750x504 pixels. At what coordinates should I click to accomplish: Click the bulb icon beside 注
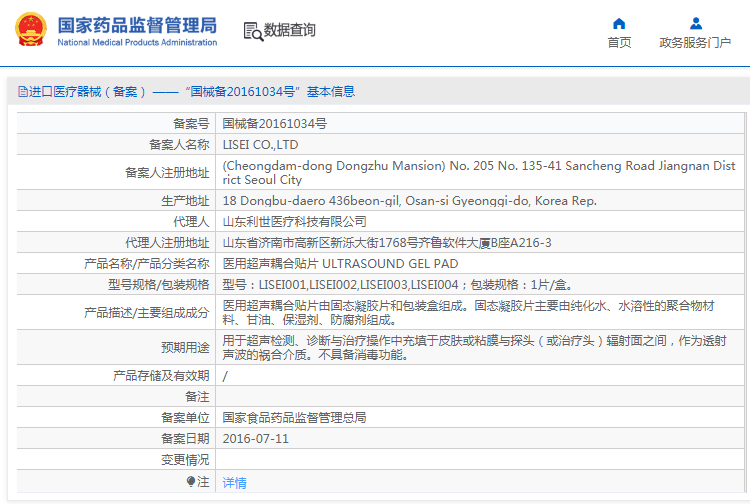(x=191, y=481)
